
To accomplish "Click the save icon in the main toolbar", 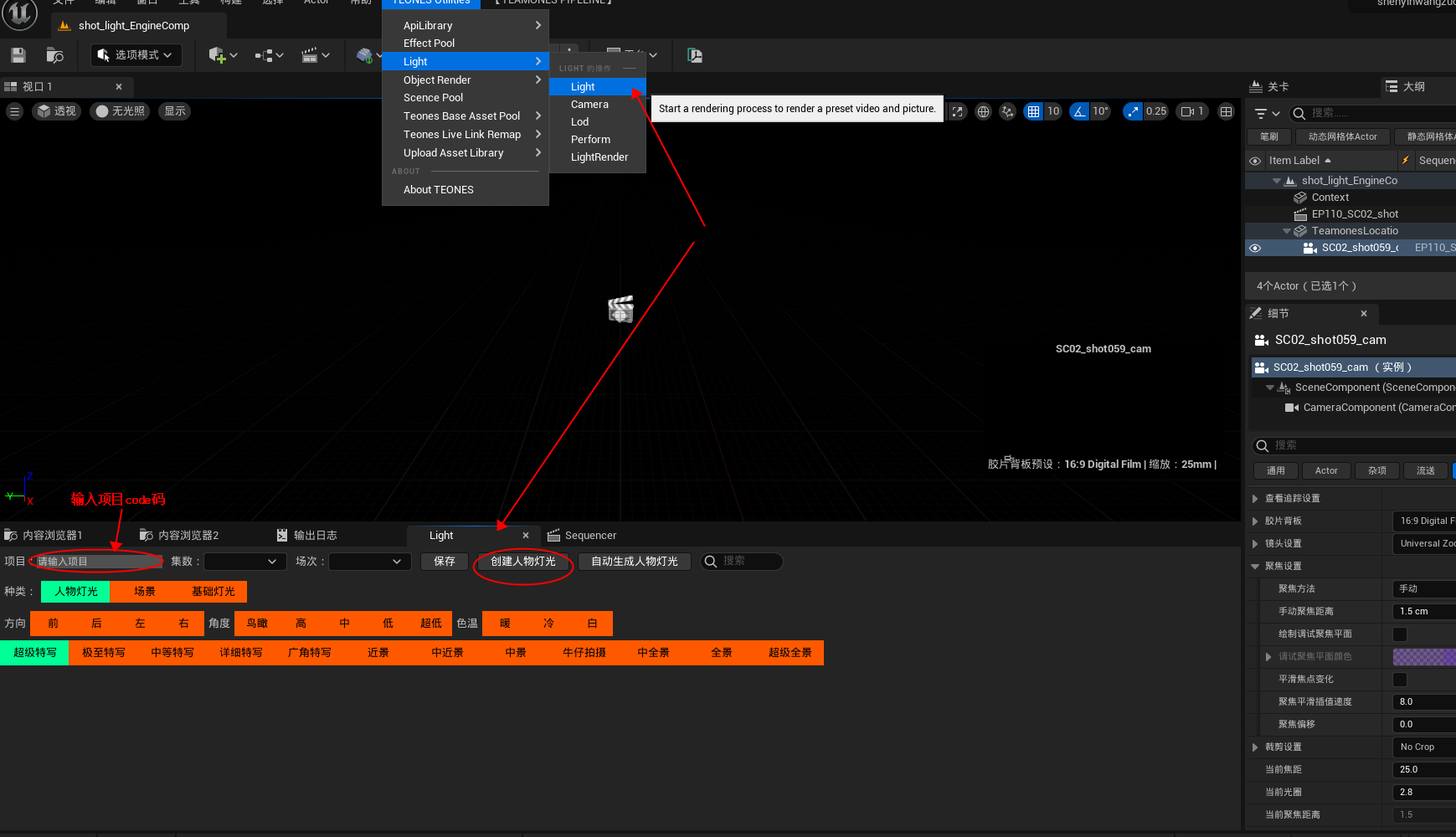I will (18, 55).
